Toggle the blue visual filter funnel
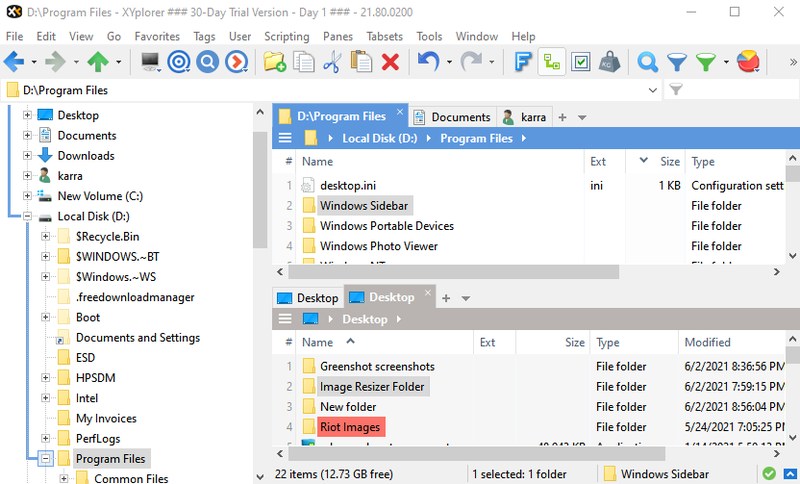The image size is (800, 484). point(677,62)
